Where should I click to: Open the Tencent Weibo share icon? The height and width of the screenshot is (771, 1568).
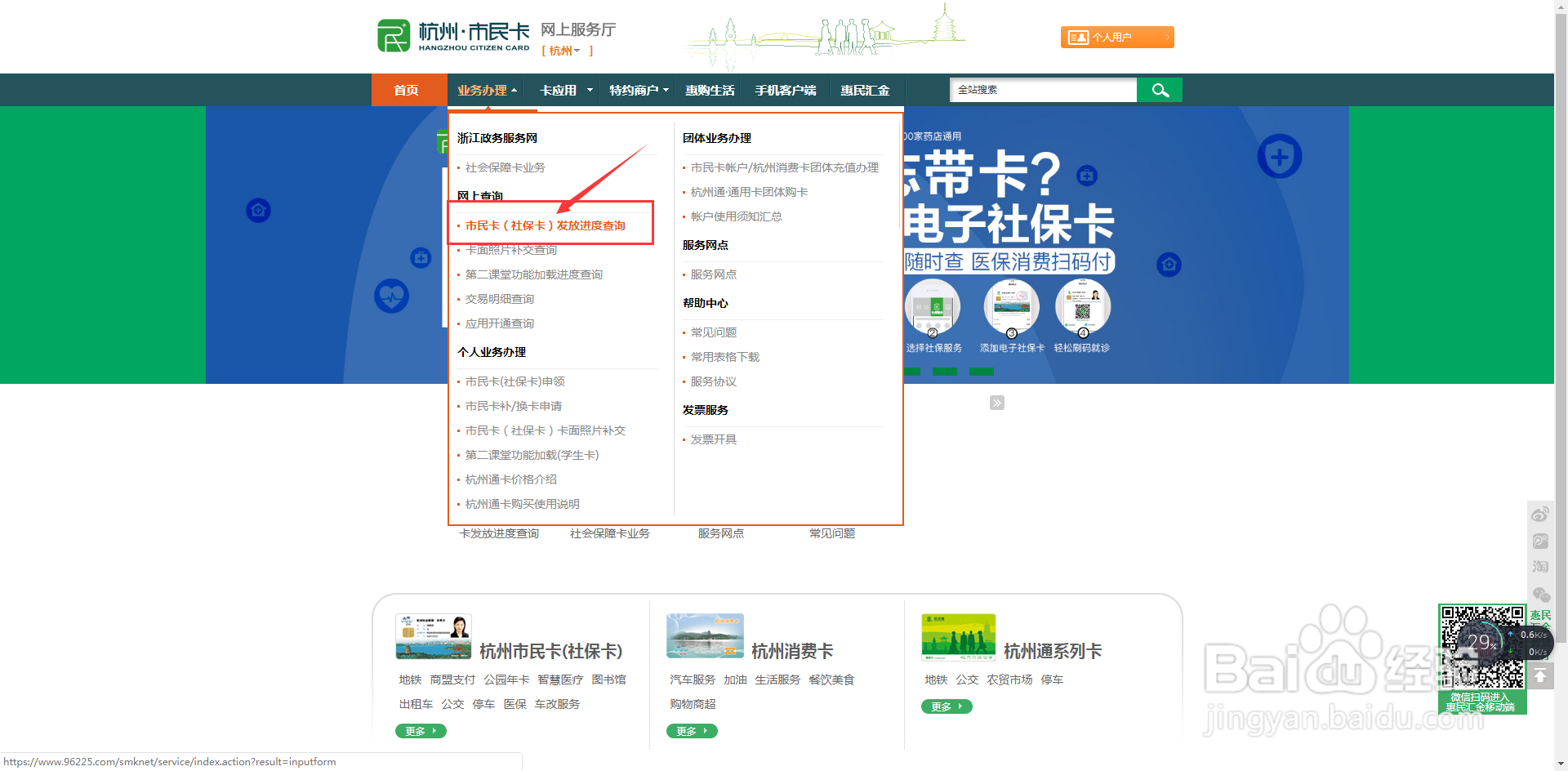pyautogui.click(x=1540, y=541)
